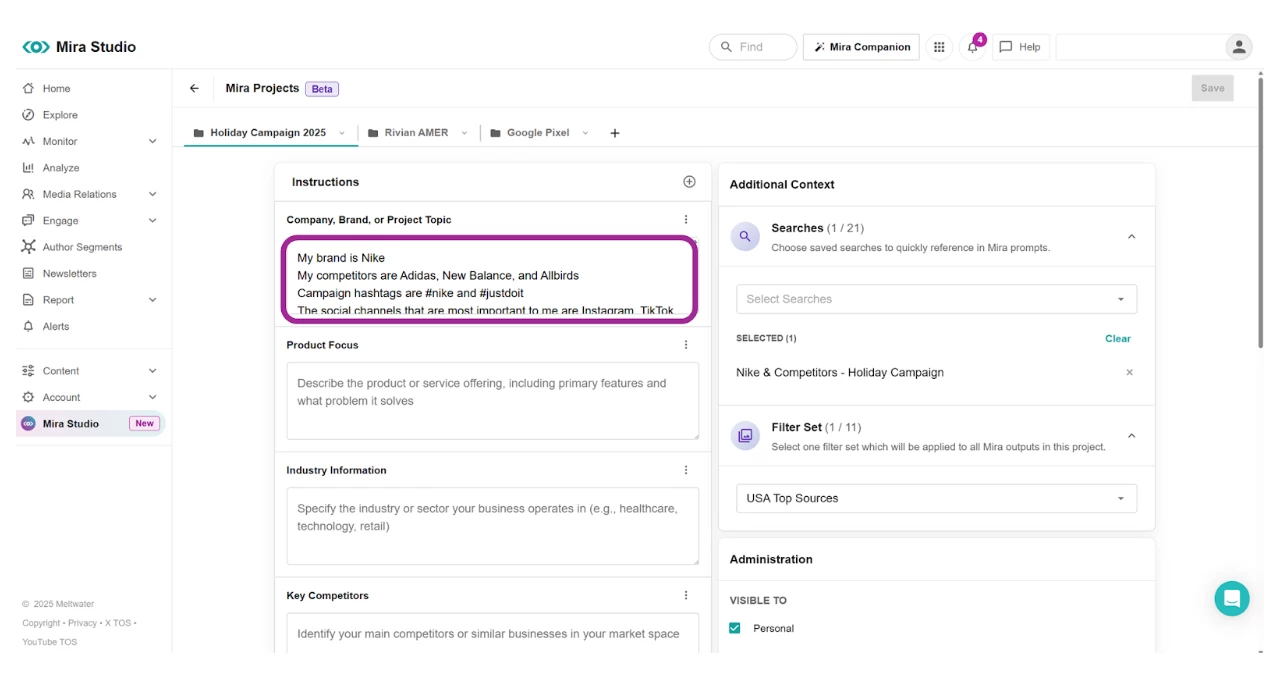Viewport: 1280px width, 690px height.
Task: Open the Analyze chart icon
Action: point(28,168)
